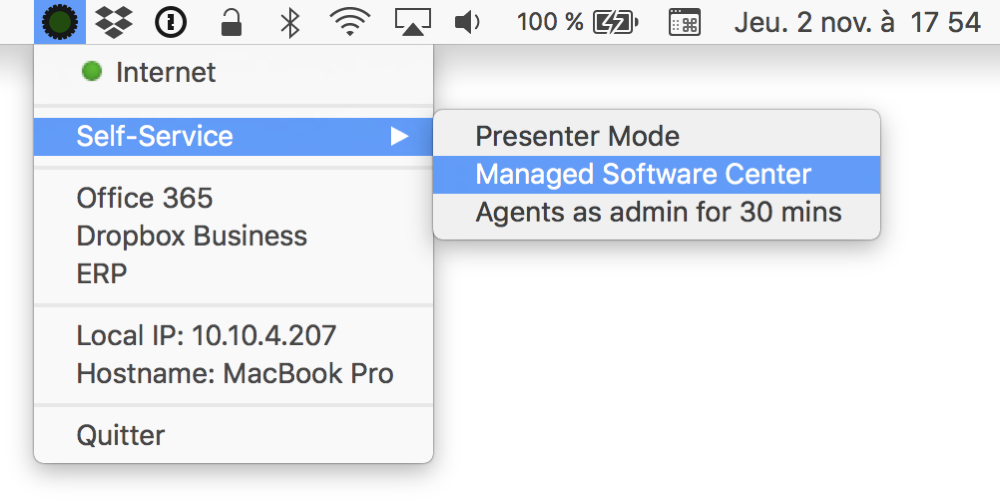
Task: Click the green sunflower menu bar icon
Action: 59,21
